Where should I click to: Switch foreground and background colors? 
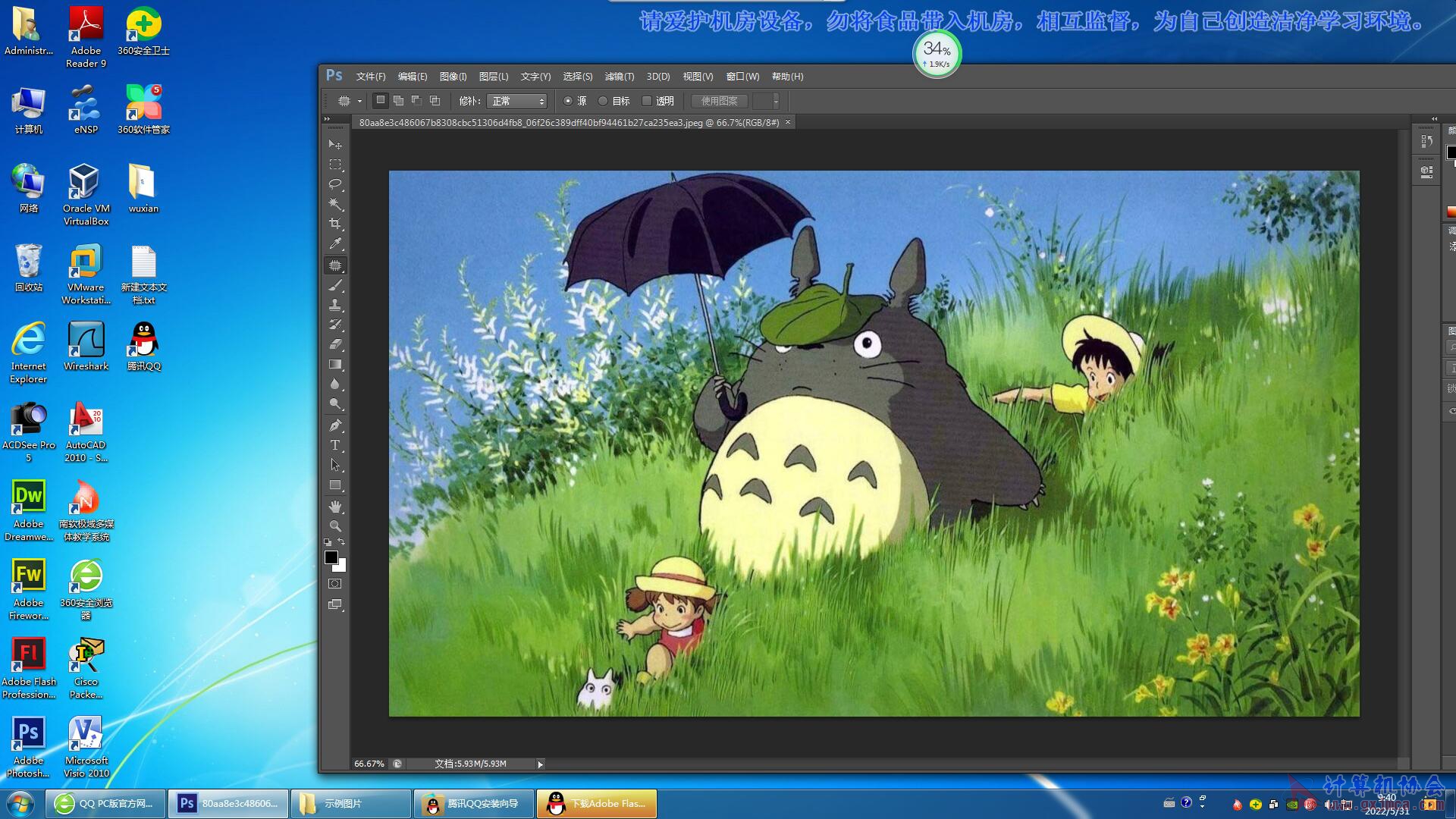point(341,541)
